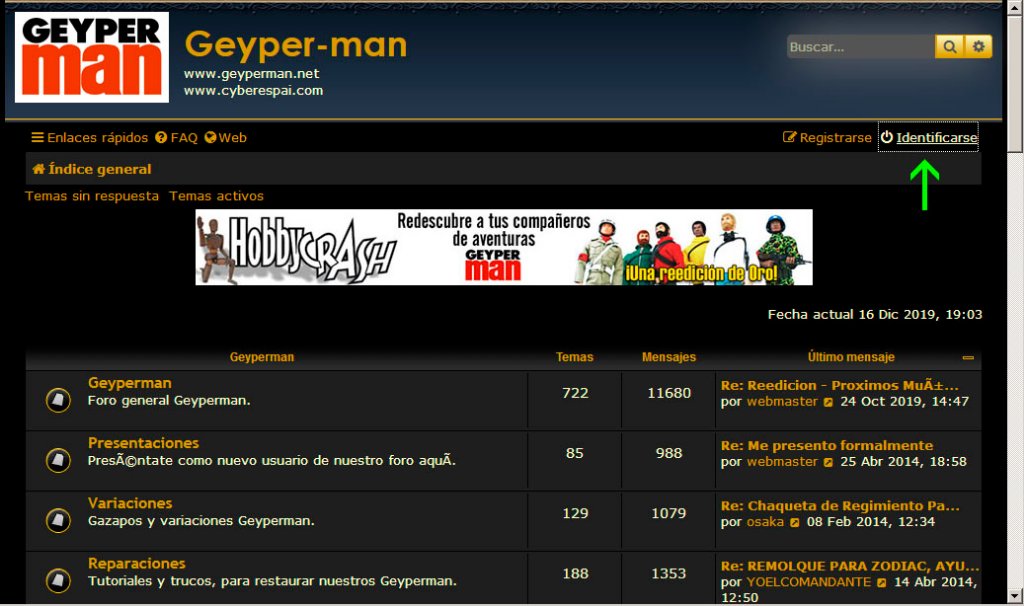Click the vertical scrollbar down arrow
Viewport: 1024px width, 606px height.
click(1015, 594)
